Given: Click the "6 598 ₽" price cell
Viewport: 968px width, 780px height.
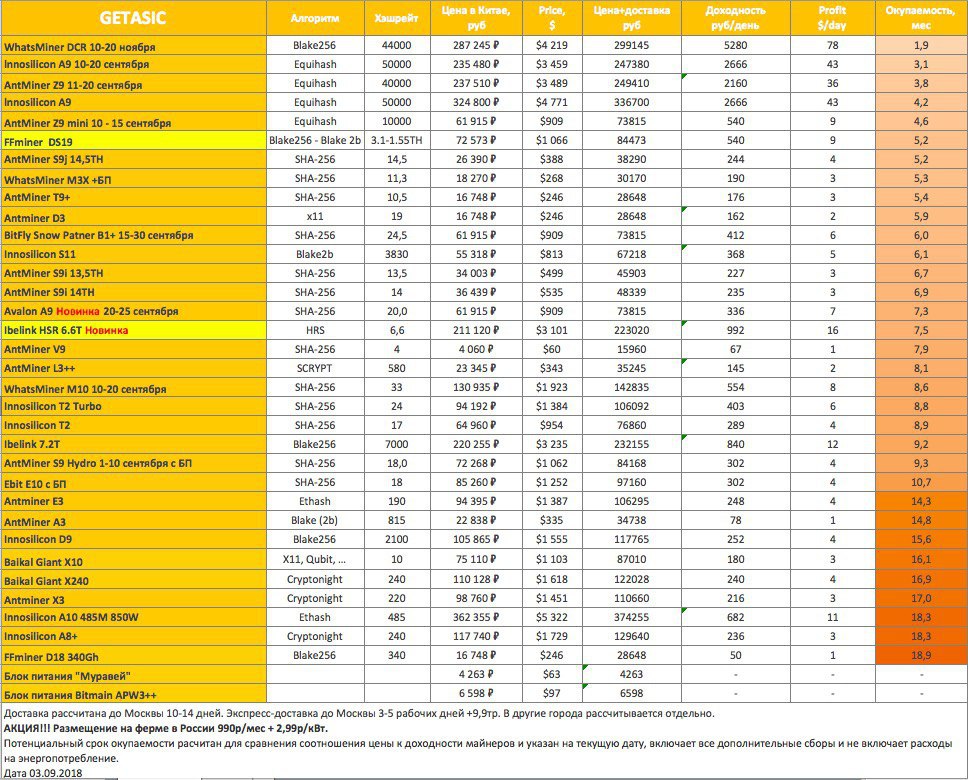Looking at the screenshot, I should (476, 694).
